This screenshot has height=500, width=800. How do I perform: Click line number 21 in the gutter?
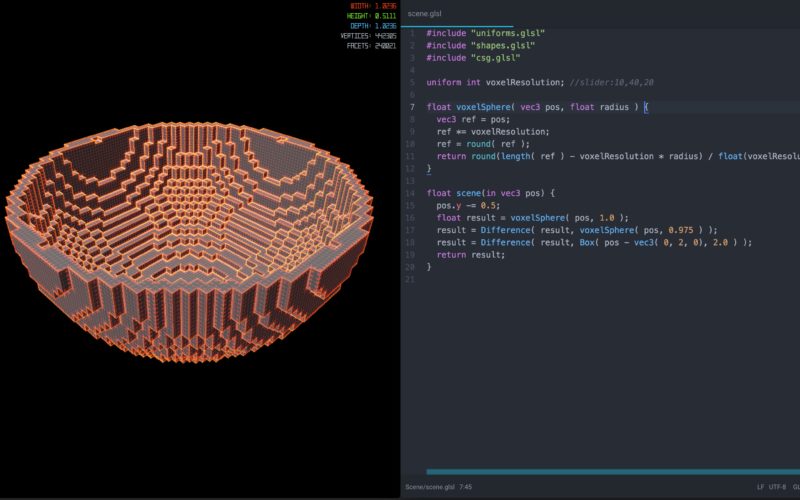(x=410, y=280)
